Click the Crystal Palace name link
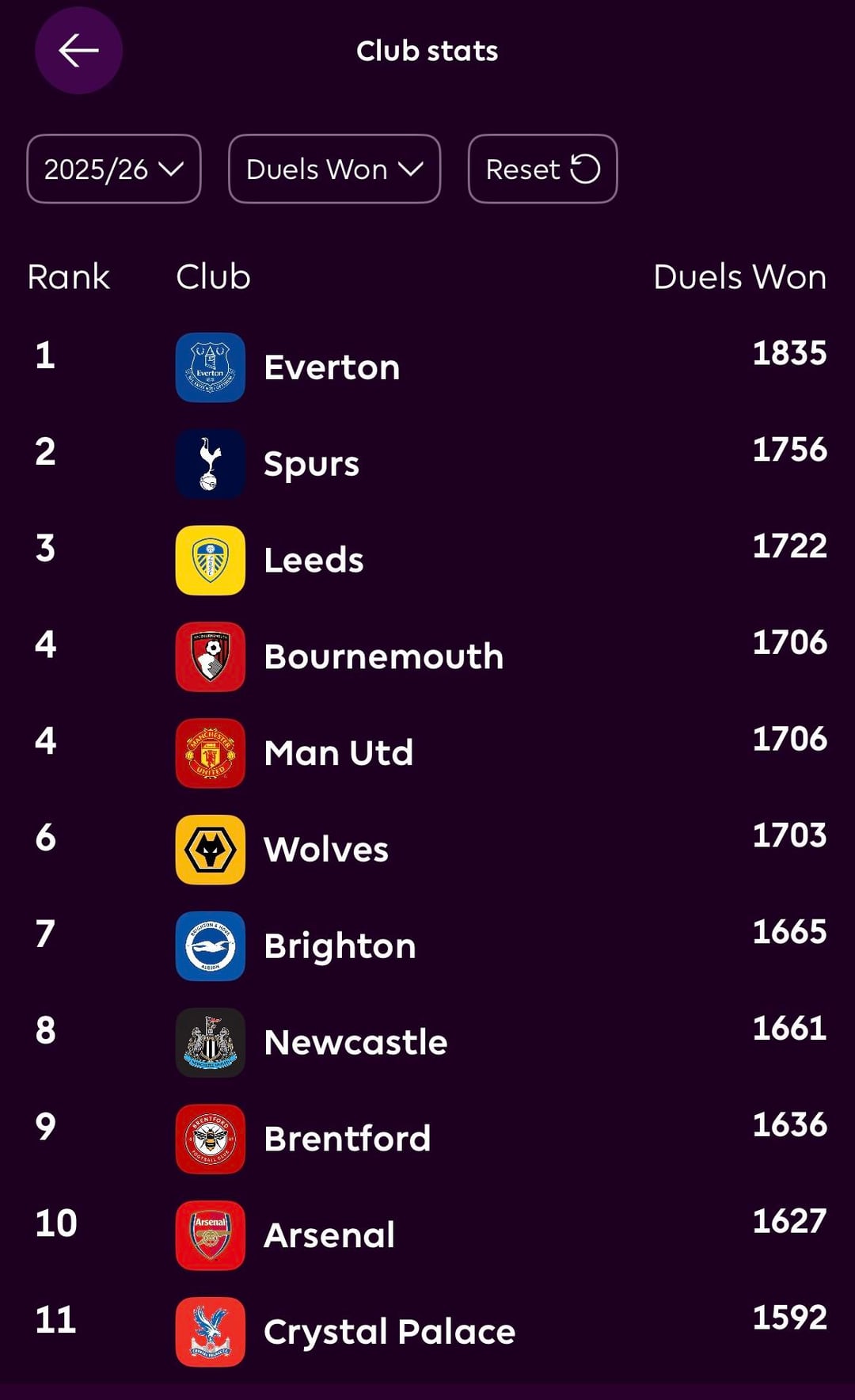 (389, 1332)
